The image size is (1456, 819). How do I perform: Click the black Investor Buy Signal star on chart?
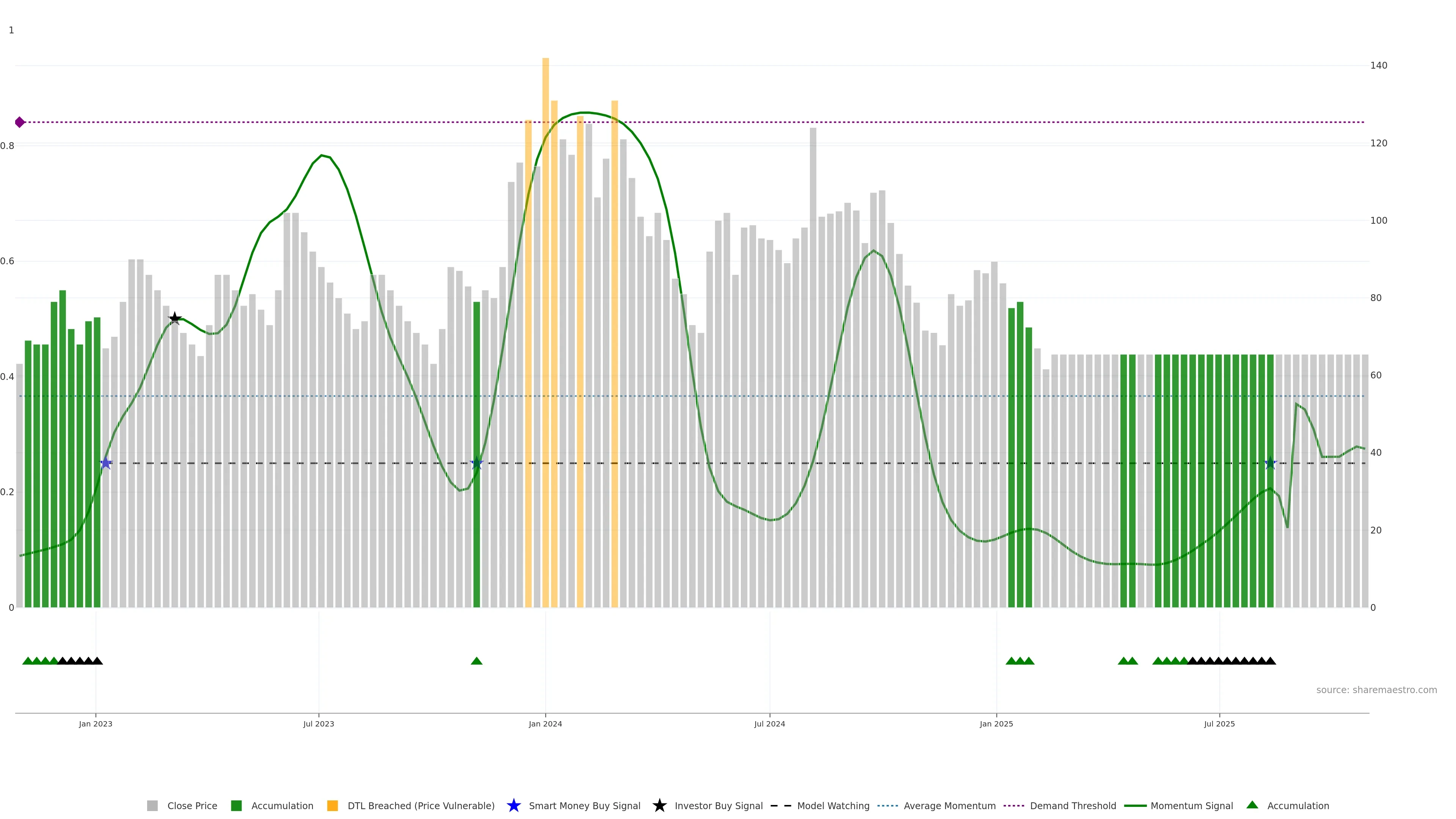175,318
